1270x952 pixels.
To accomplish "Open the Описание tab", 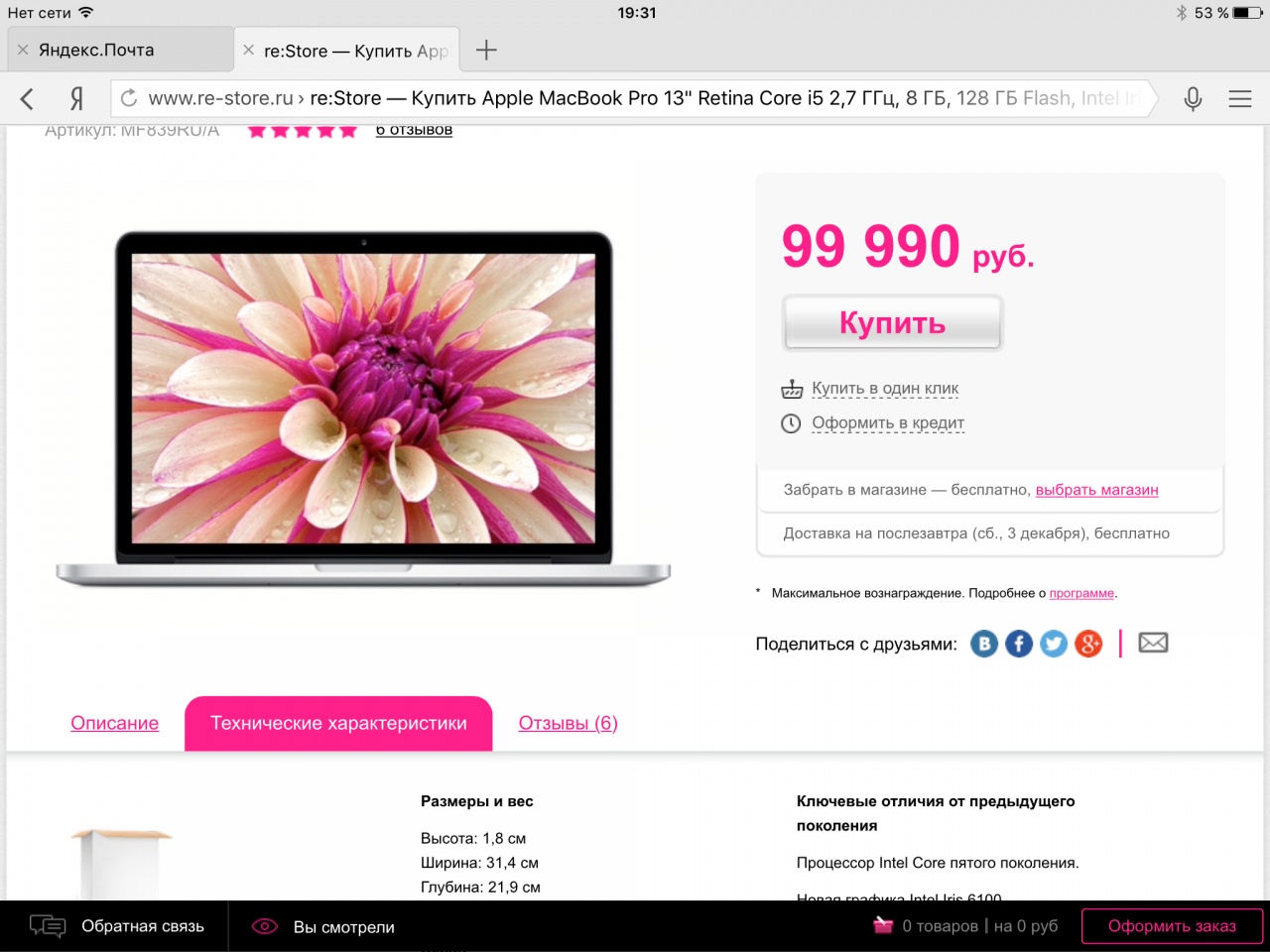I will click(114, 723).
